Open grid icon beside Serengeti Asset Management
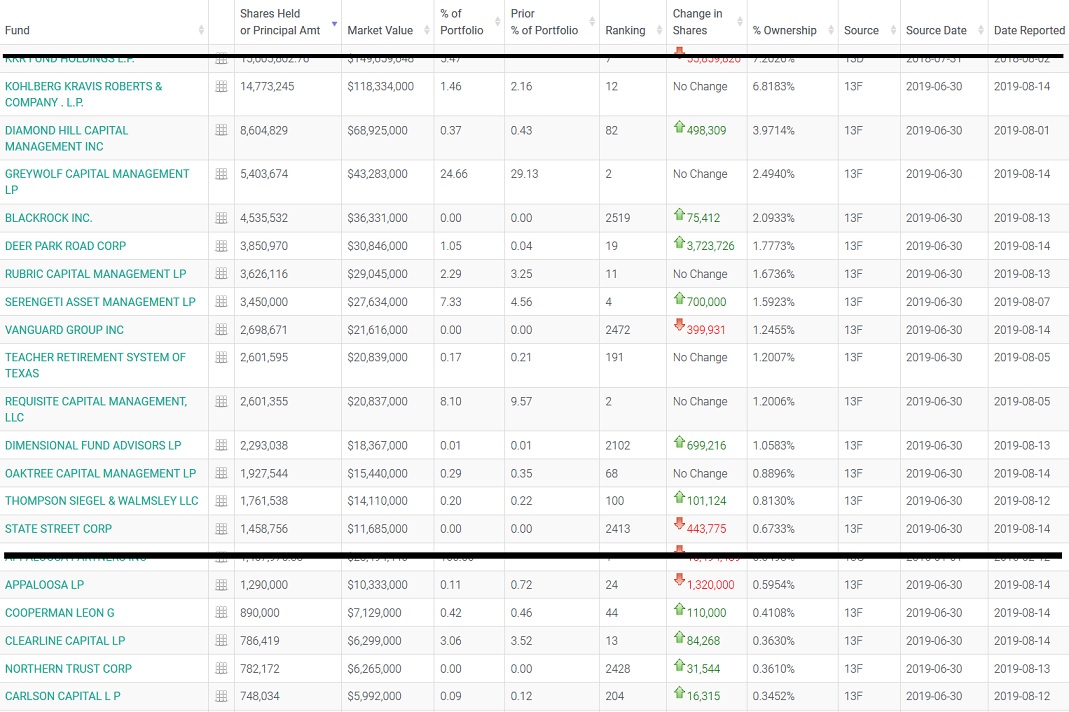 click(x=221, y=302)
